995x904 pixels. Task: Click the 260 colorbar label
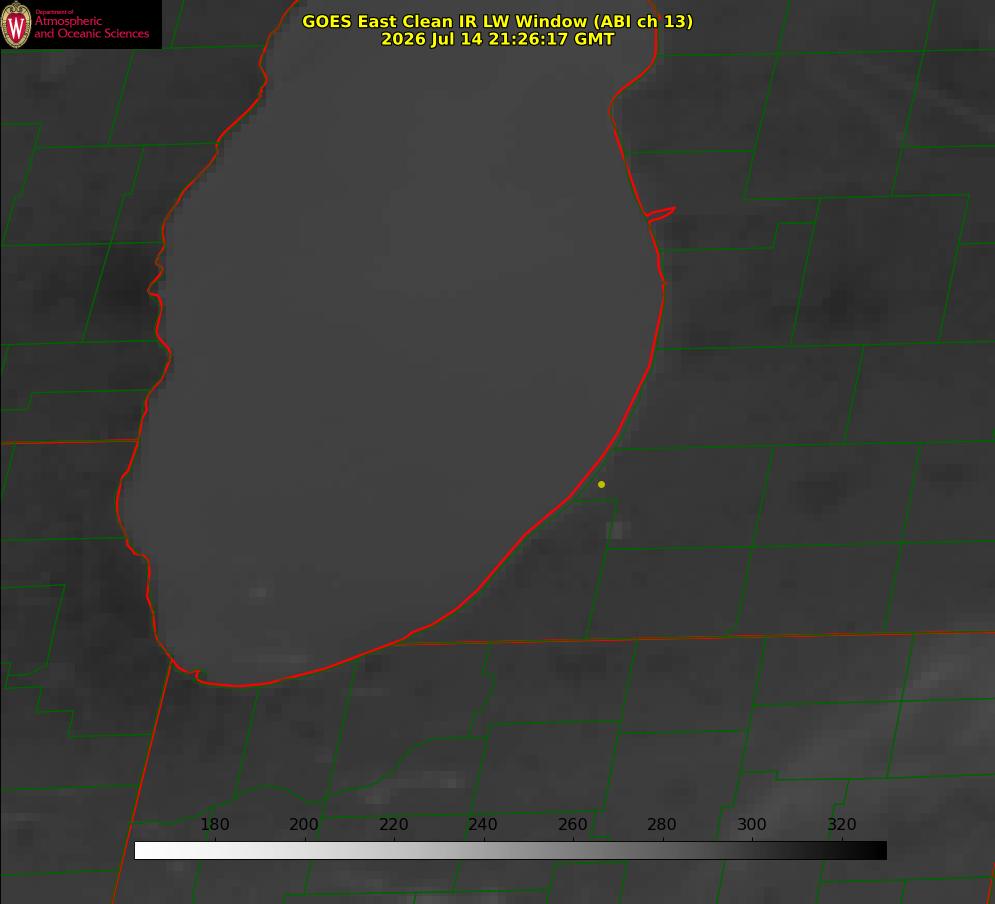point(572,824)
